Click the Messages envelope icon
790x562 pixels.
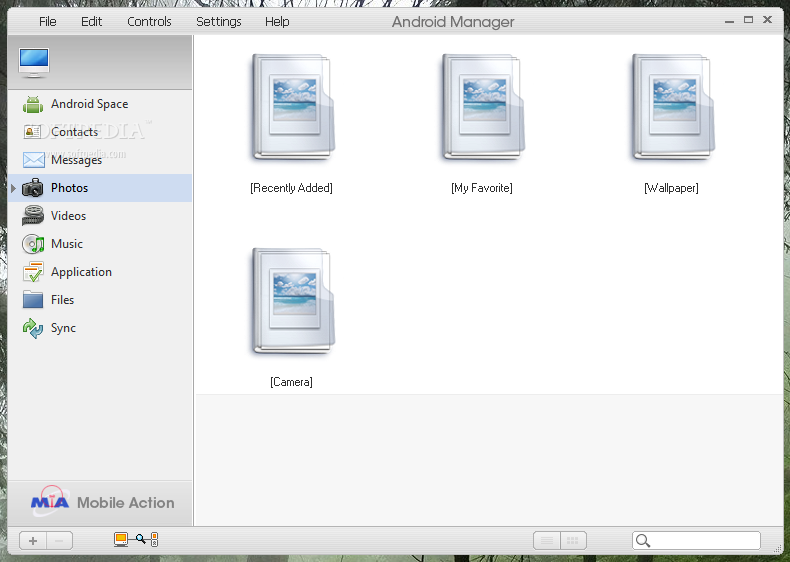click(x=33, y=160)
